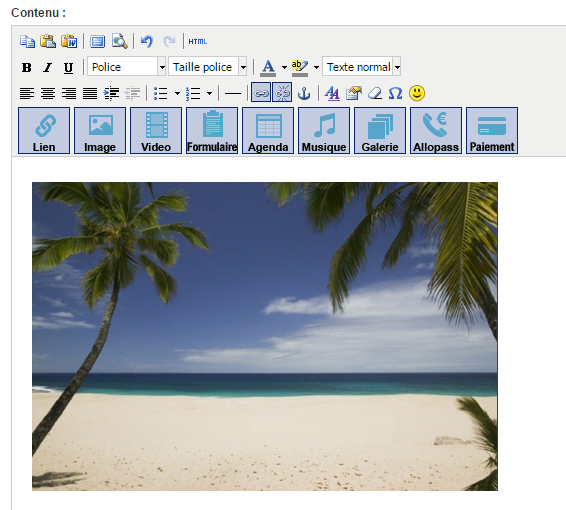Click the Galerie button
This screenshot has height=510, width=566.
click(x=380, y=130)
